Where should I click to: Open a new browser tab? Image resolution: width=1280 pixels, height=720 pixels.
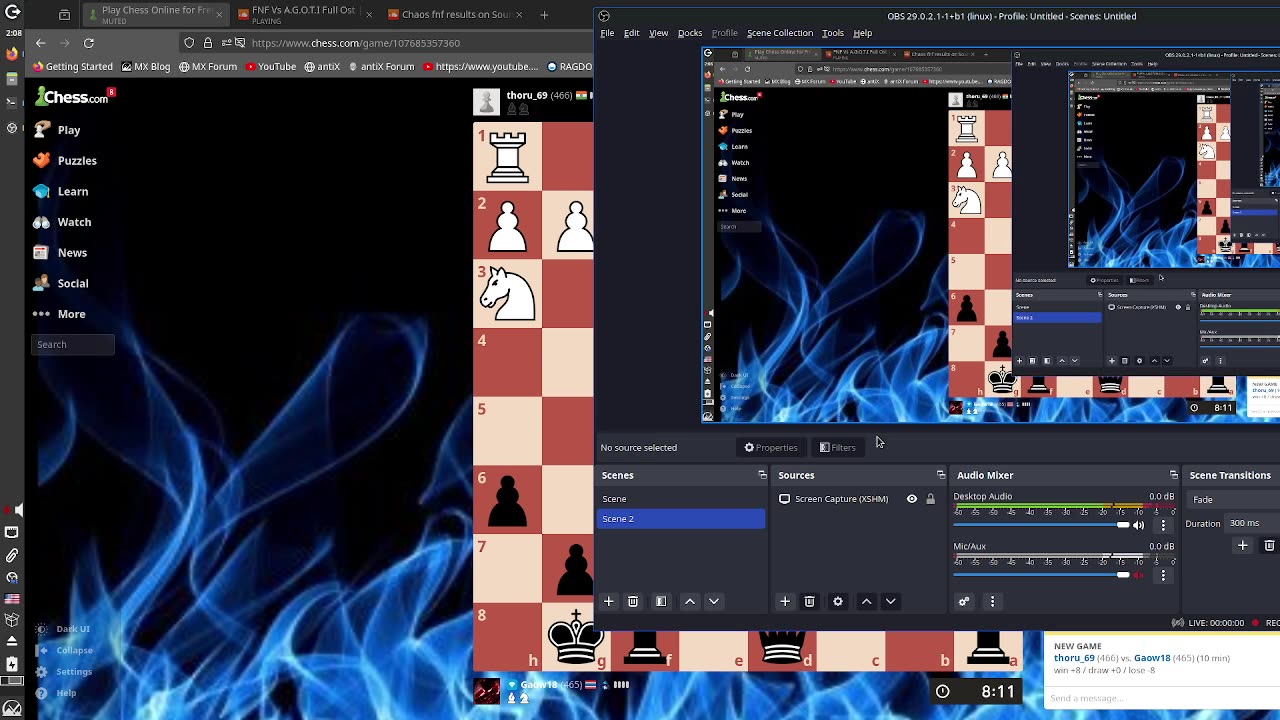pos(544,15)
